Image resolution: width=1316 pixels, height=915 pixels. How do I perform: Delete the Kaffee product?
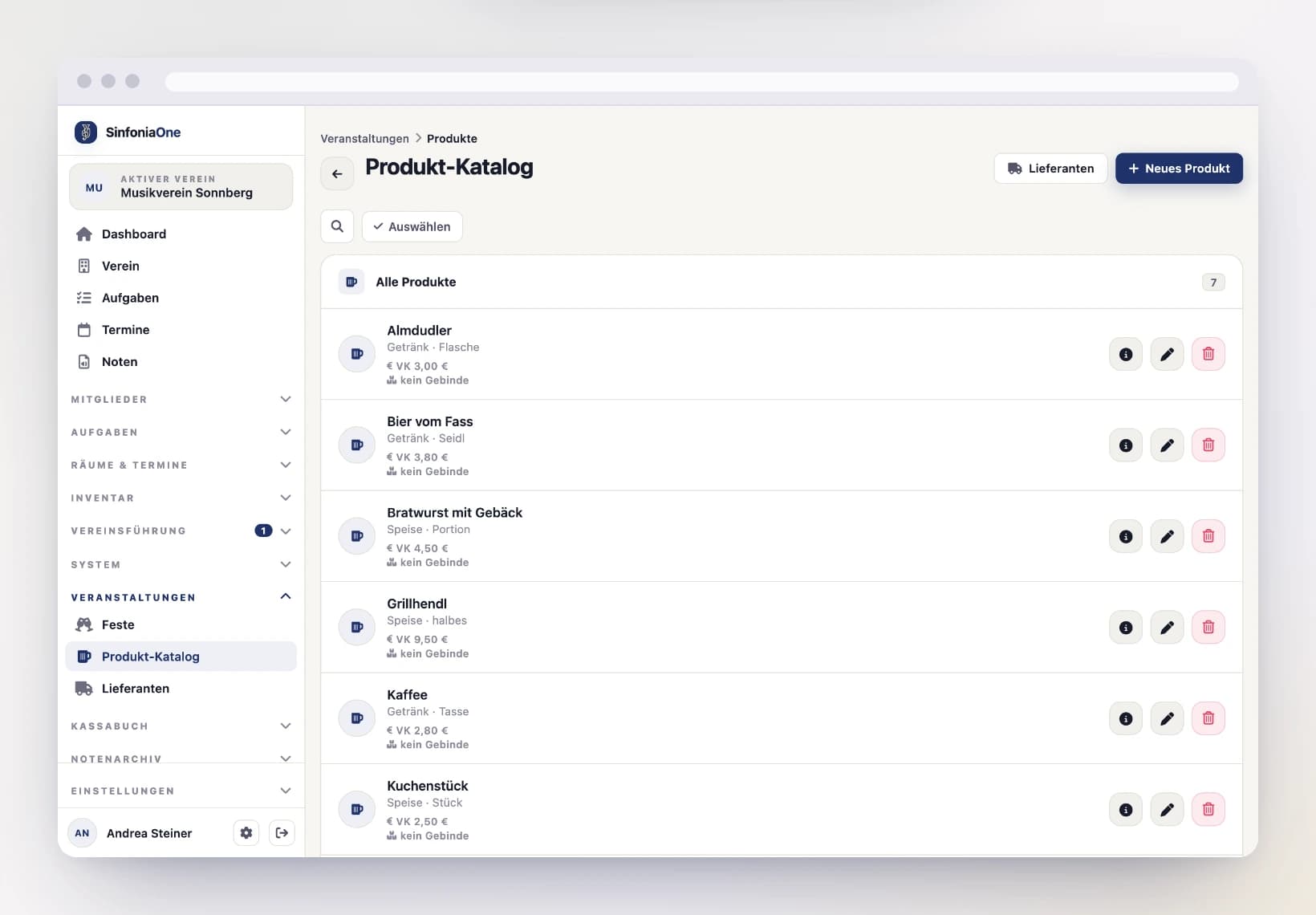(1208, 718)
